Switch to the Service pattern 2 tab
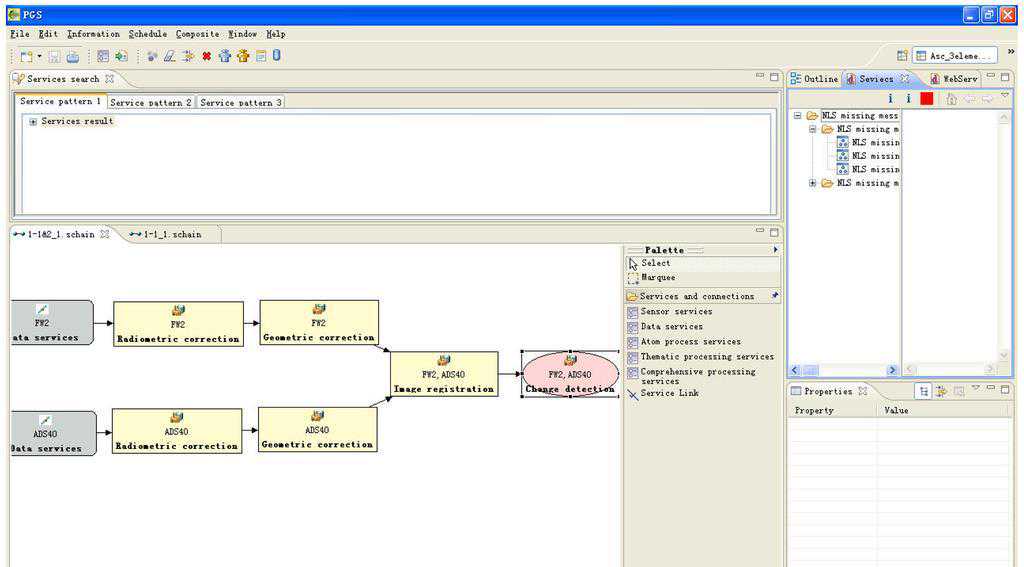 pyautogui.click(x=150, y=102)
